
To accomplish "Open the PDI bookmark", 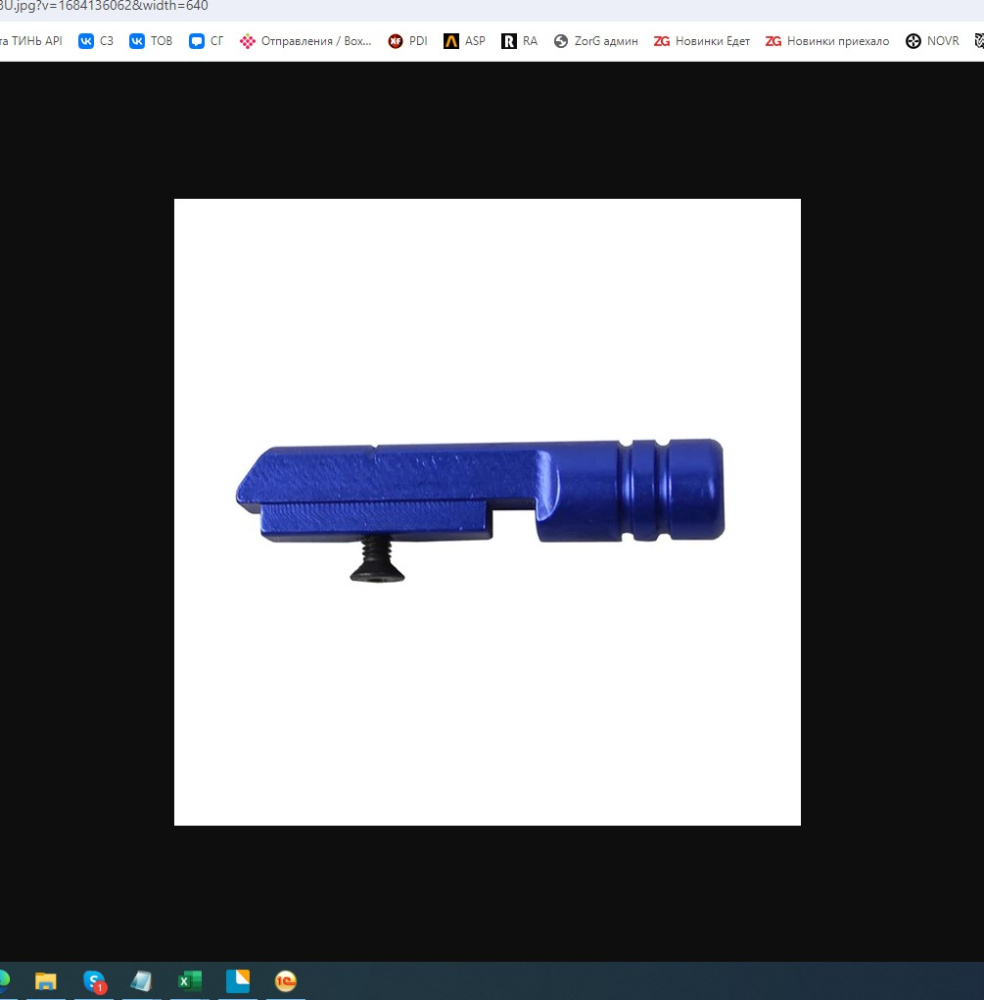I will [x=408, y=41].
